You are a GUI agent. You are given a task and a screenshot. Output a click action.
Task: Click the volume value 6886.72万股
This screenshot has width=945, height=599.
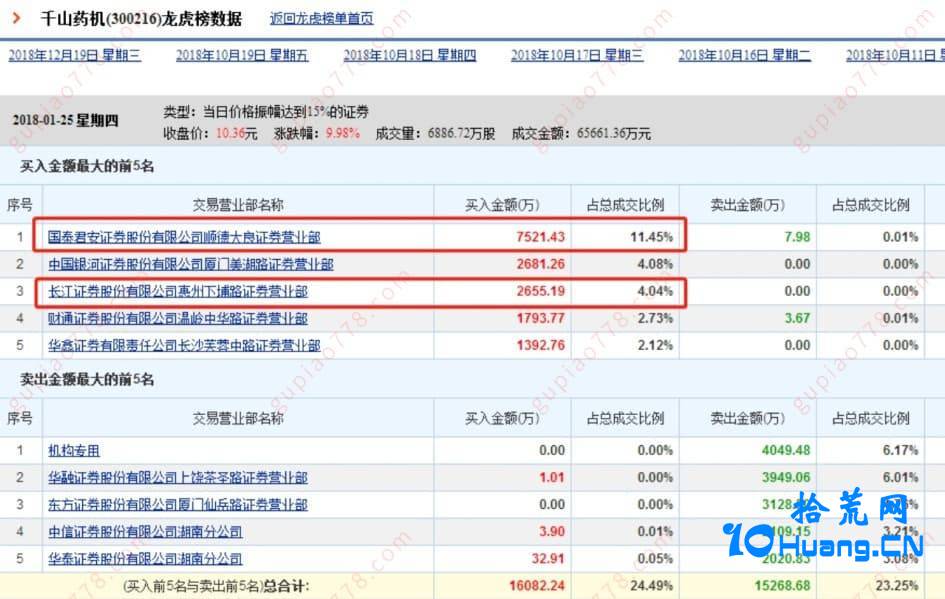pos(461,133)
